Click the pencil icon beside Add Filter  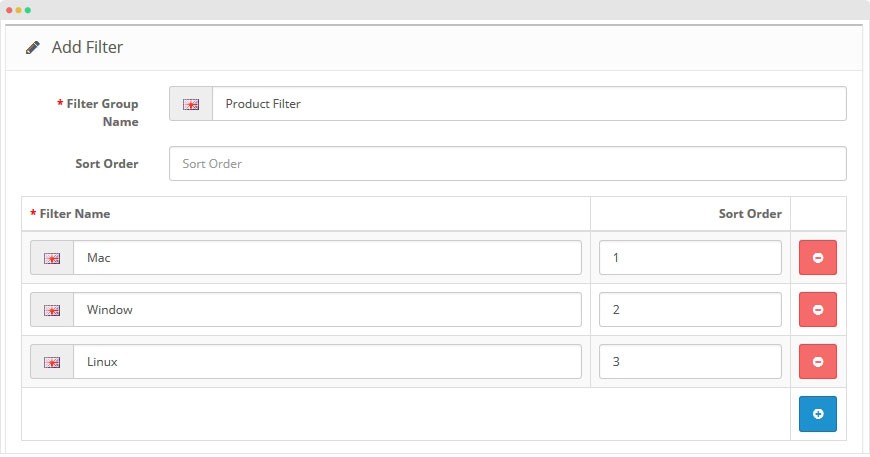pos(33,47)
